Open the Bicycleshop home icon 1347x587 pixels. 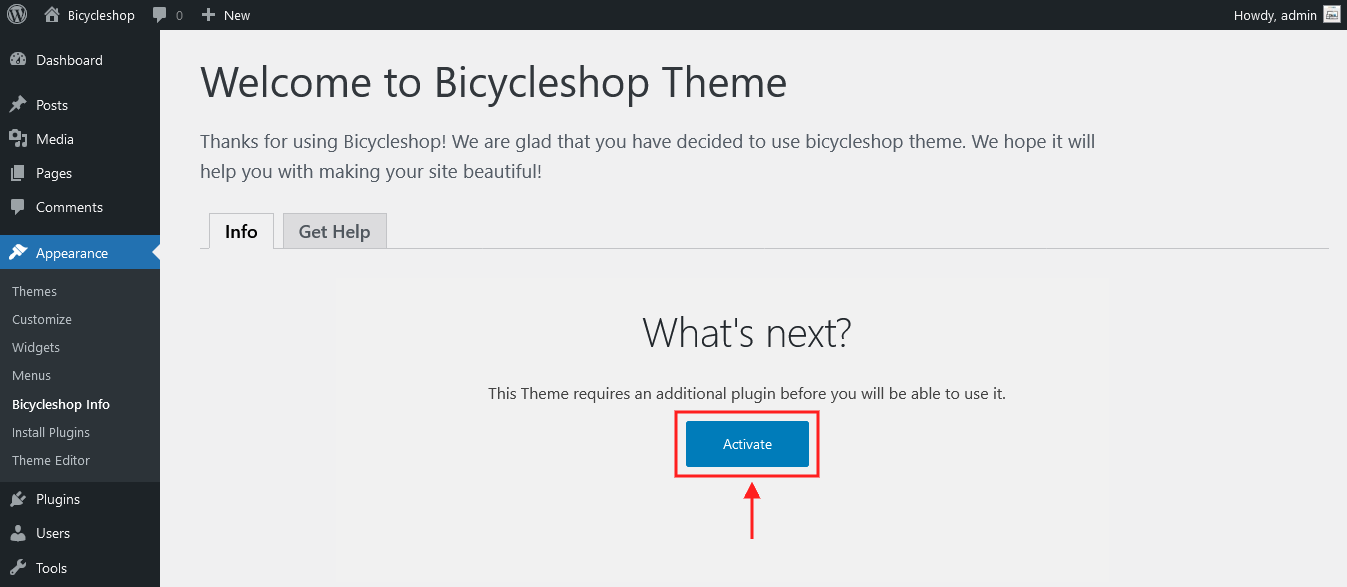(52, 15)
